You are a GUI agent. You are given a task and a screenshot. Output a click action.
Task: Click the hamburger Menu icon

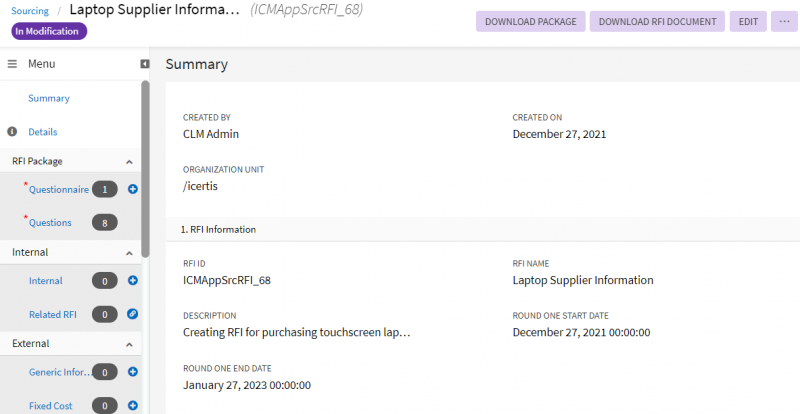[x=13, y=64]
